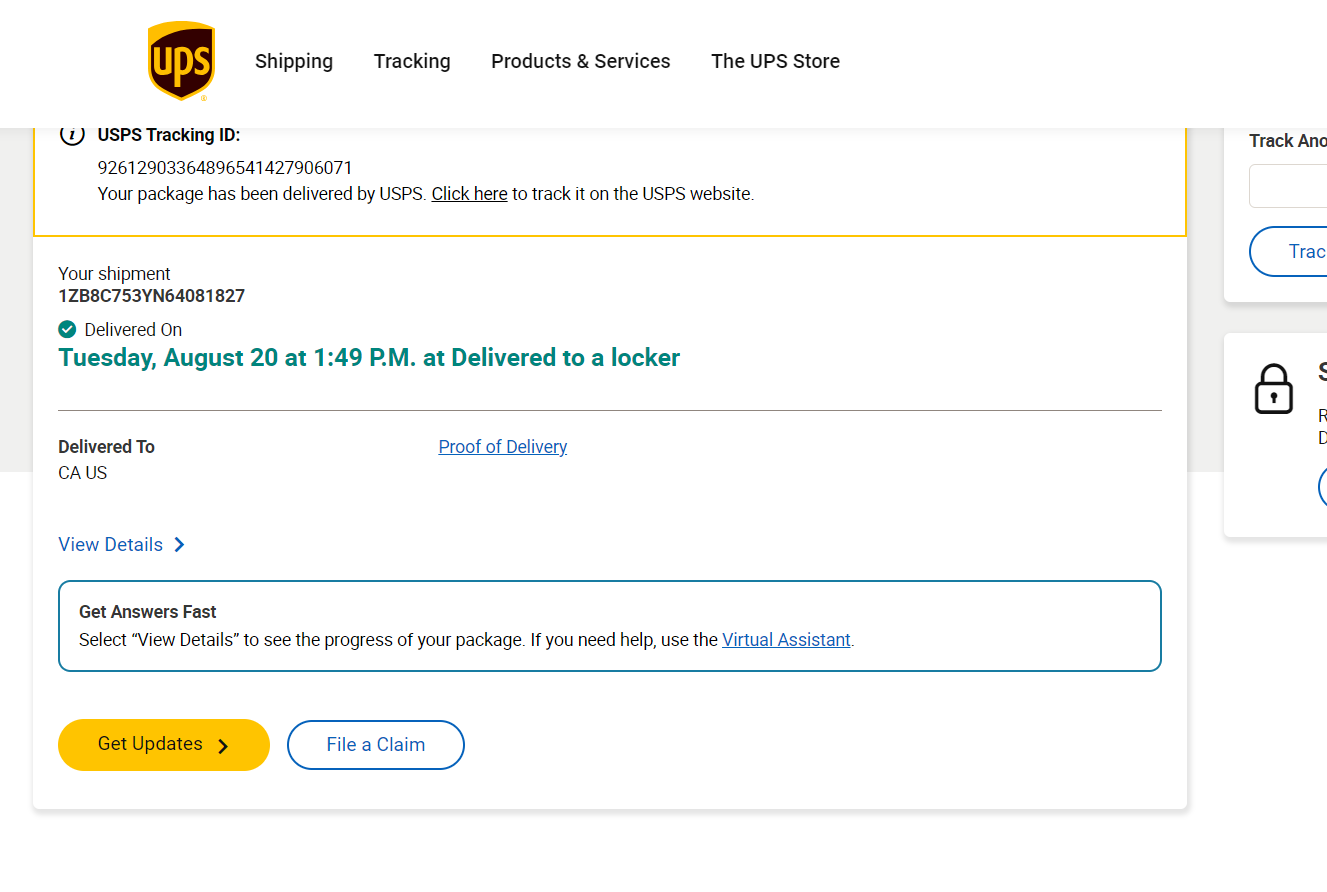Open the Proof of Delivery link

click(503, 447)
